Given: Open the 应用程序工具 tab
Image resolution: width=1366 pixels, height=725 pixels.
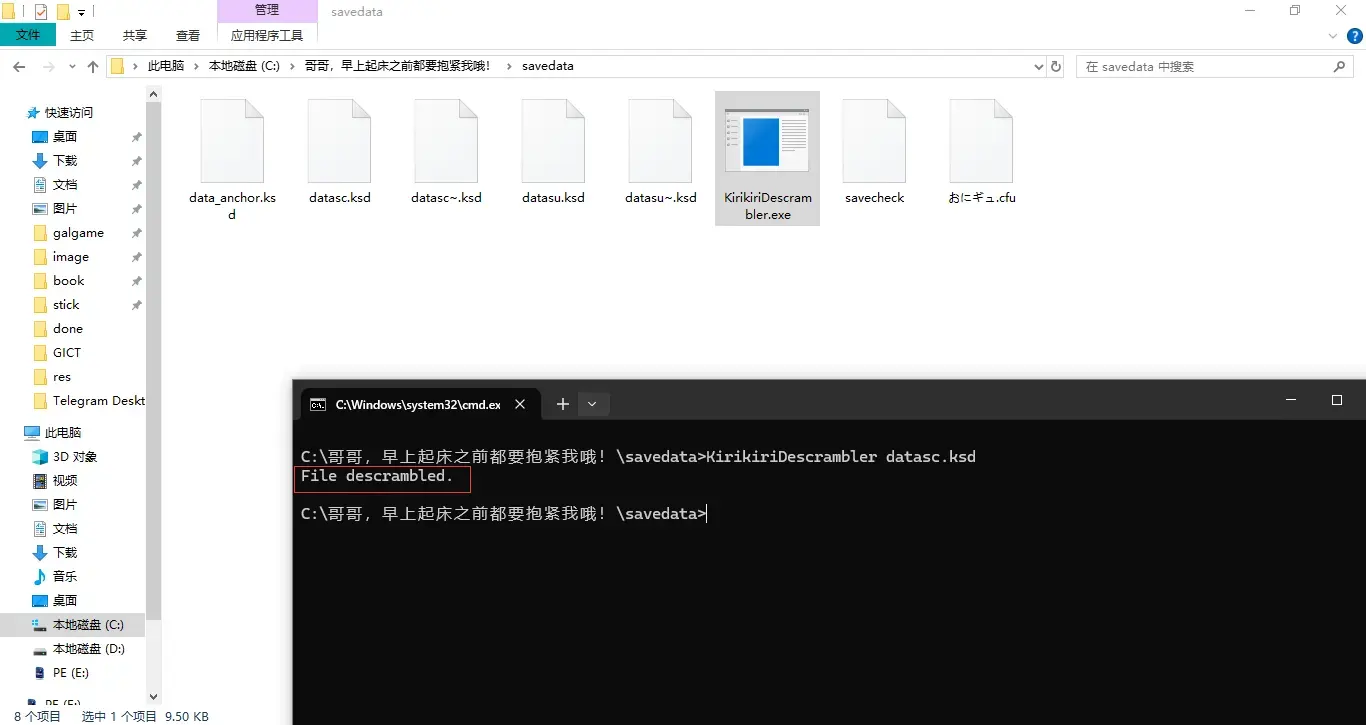Looking at the screenshot, I should [x=267, y=35].
